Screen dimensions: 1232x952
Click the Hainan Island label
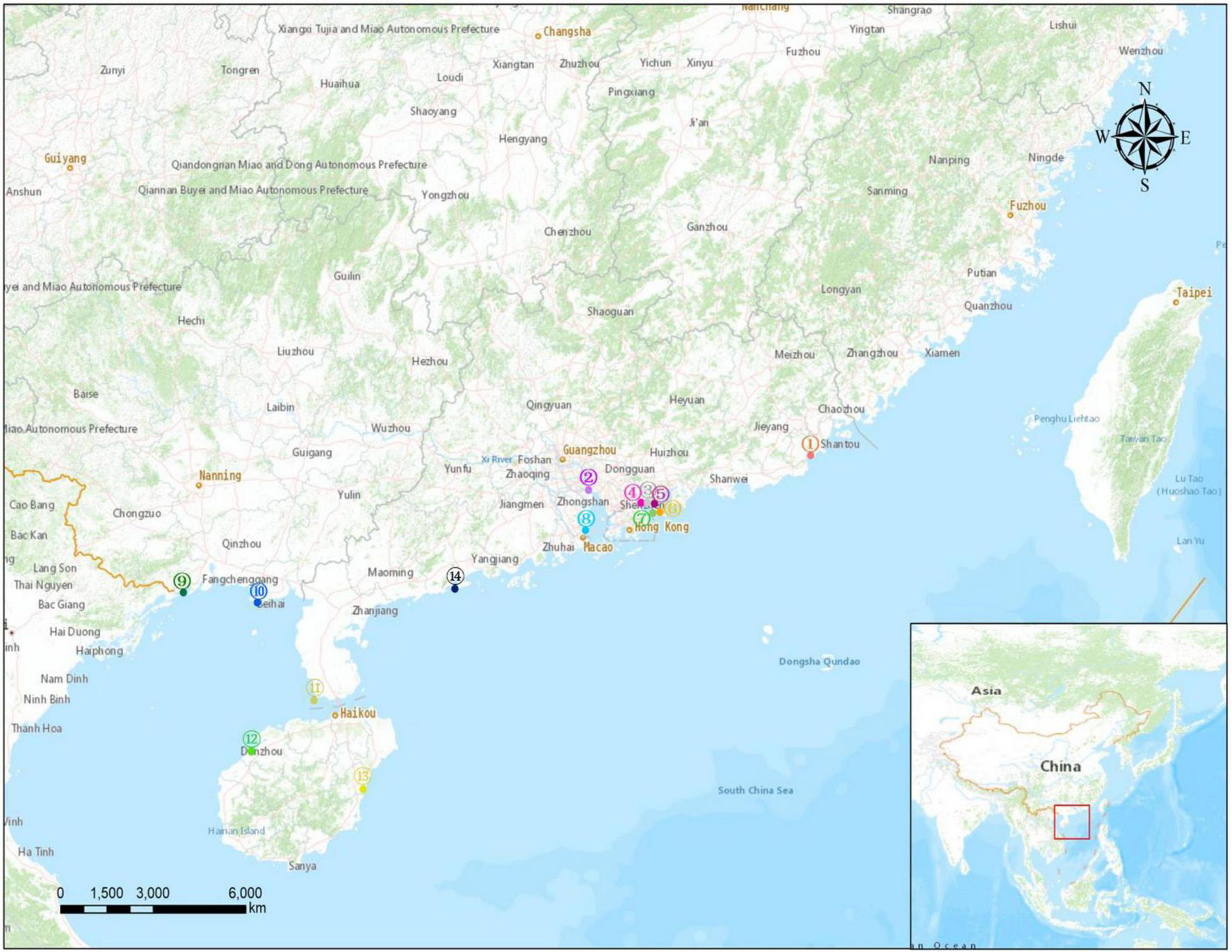[236, 830]
